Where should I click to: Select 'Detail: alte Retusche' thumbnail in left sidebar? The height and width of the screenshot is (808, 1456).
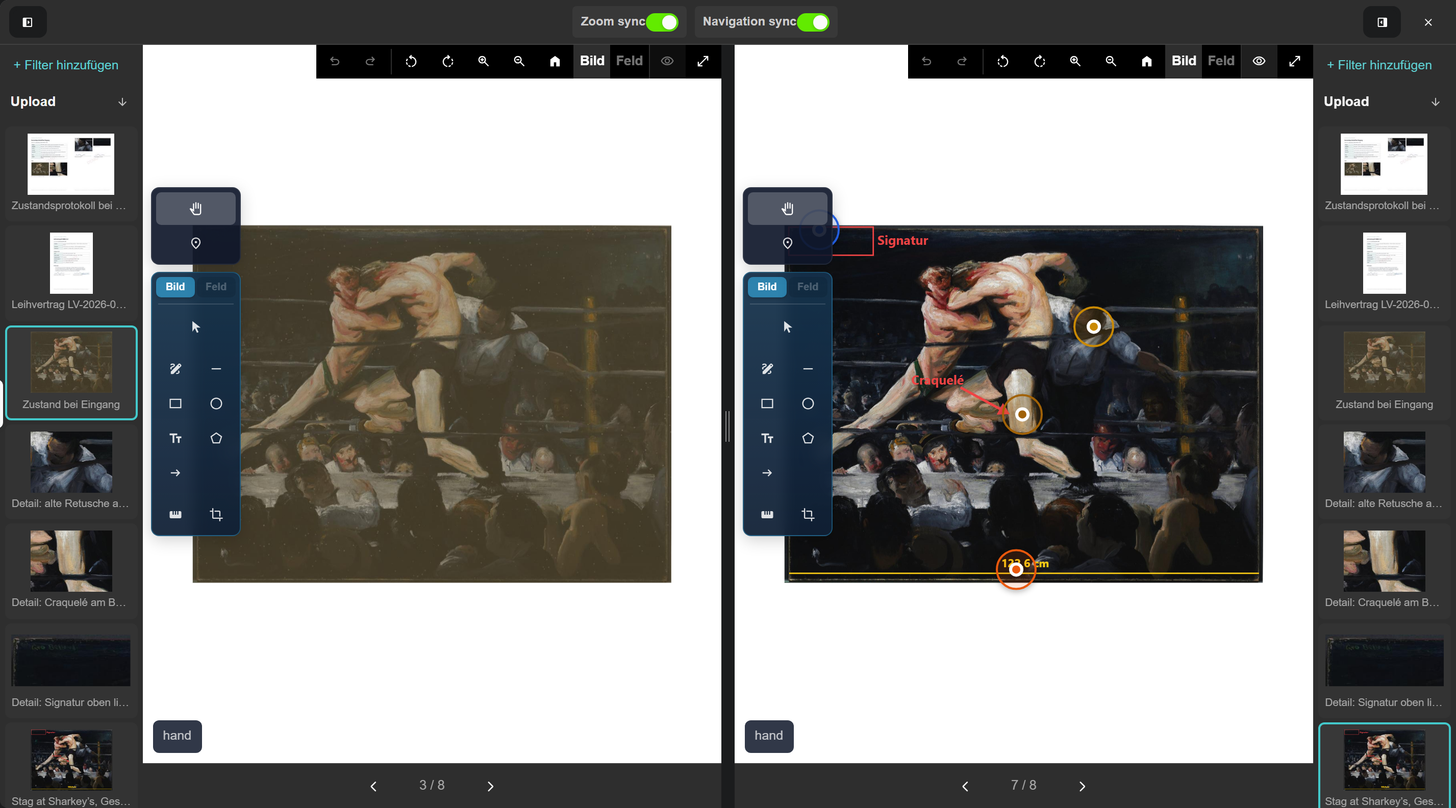coord(71,470)
